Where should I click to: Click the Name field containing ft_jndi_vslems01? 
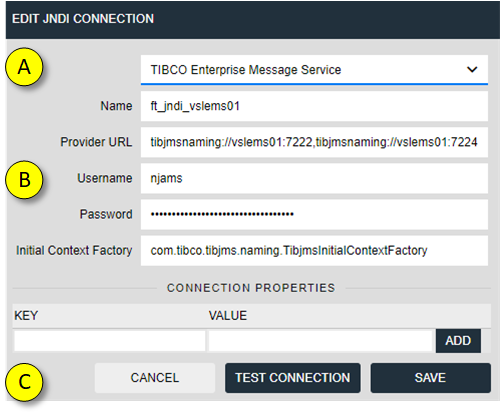314,106
